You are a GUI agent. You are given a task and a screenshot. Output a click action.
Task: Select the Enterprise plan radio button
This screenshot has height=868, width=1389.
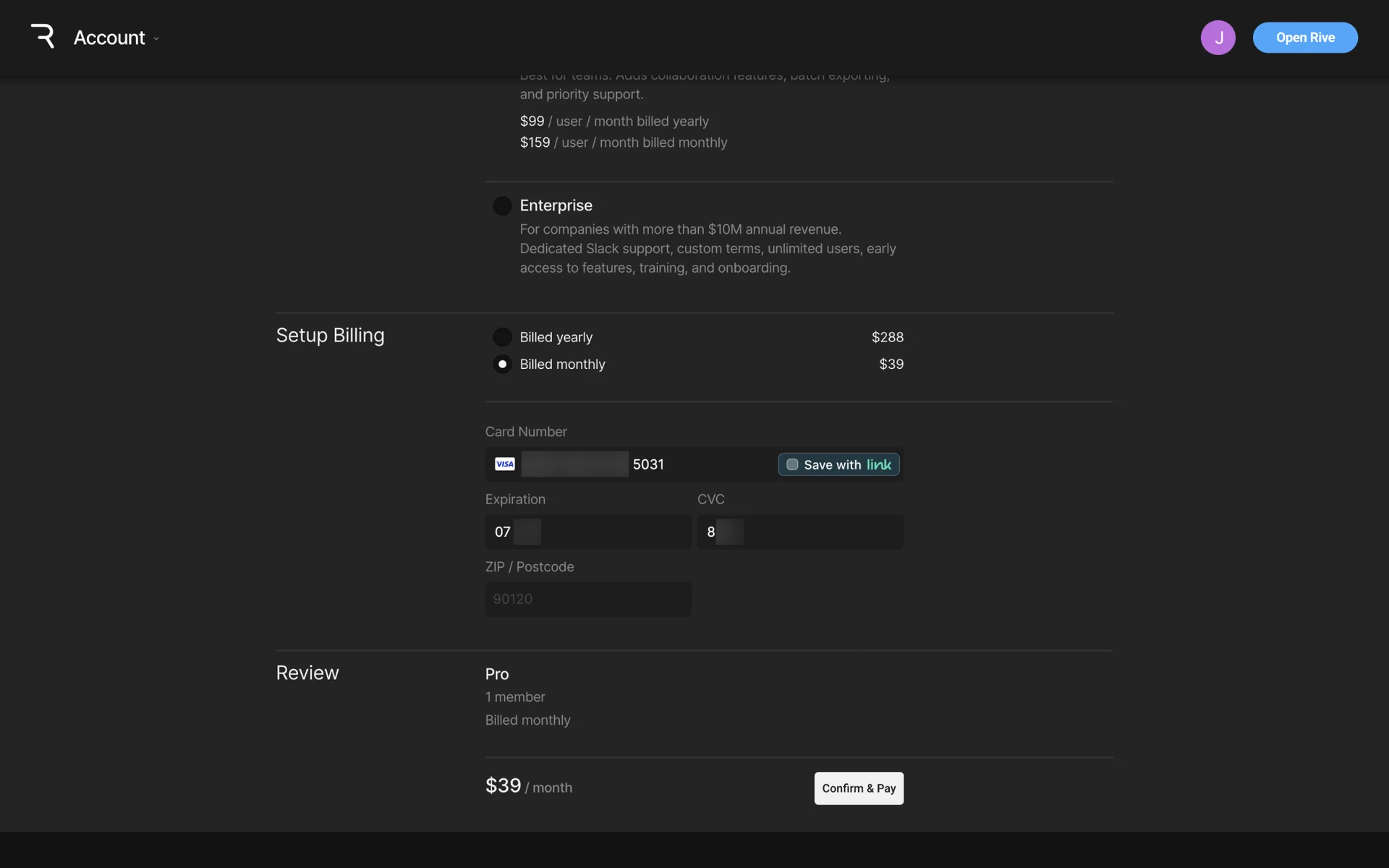point(502,206)
